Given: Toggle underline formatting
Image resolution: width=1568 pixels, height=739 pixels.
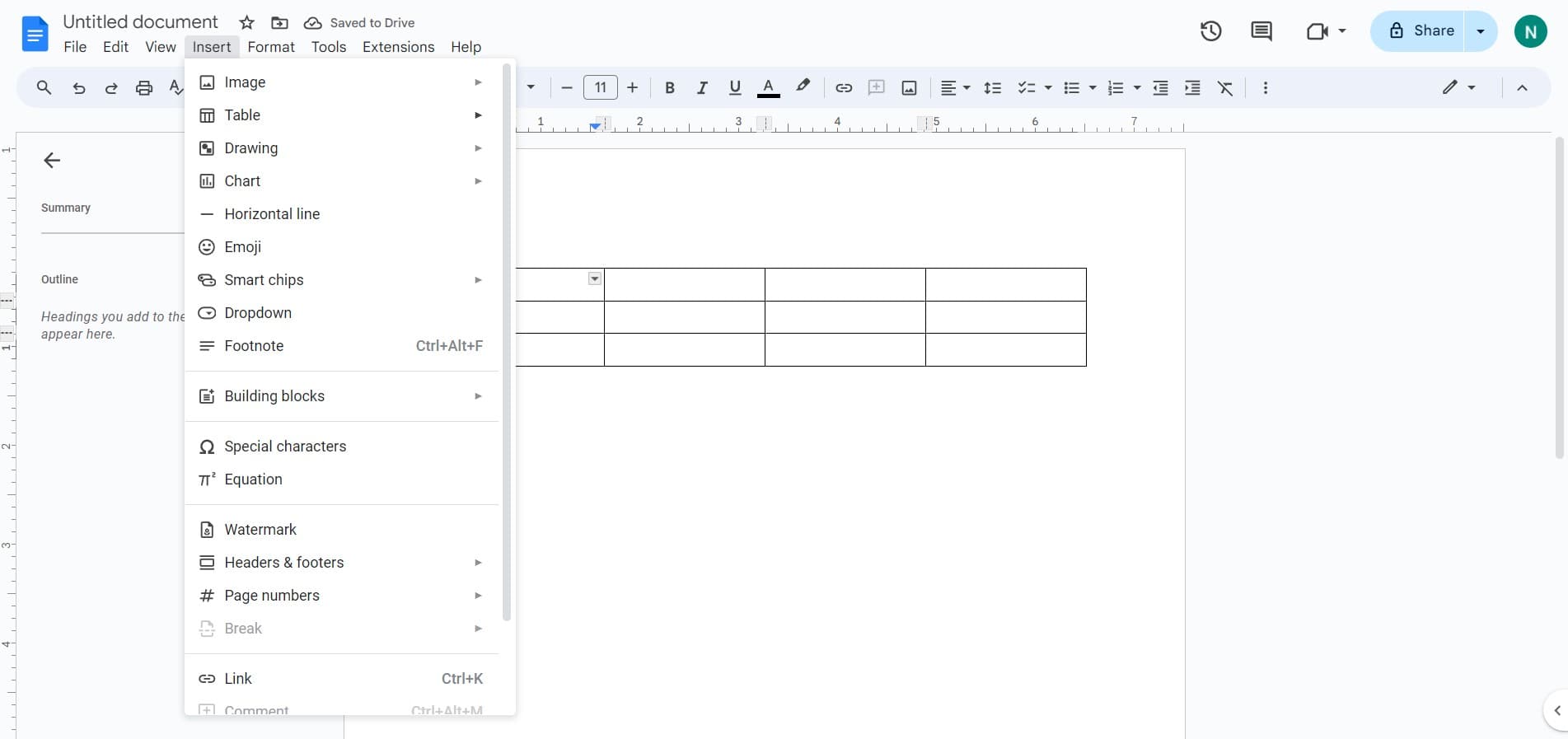Looking at the screenshot, I should click(735, 88).
